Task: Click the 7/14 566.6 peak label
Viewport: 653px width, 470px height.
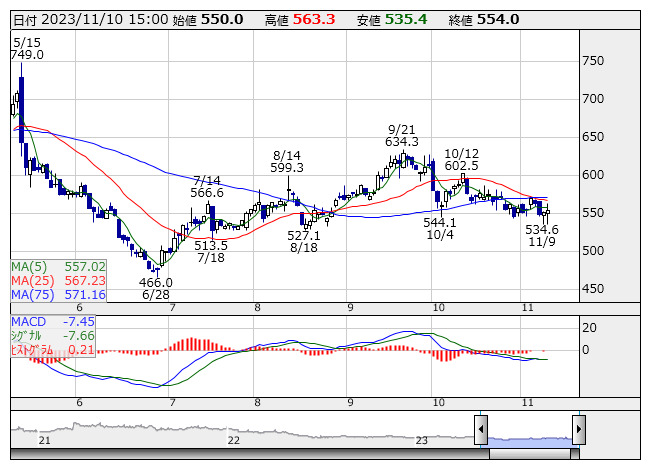Action: 207,187
